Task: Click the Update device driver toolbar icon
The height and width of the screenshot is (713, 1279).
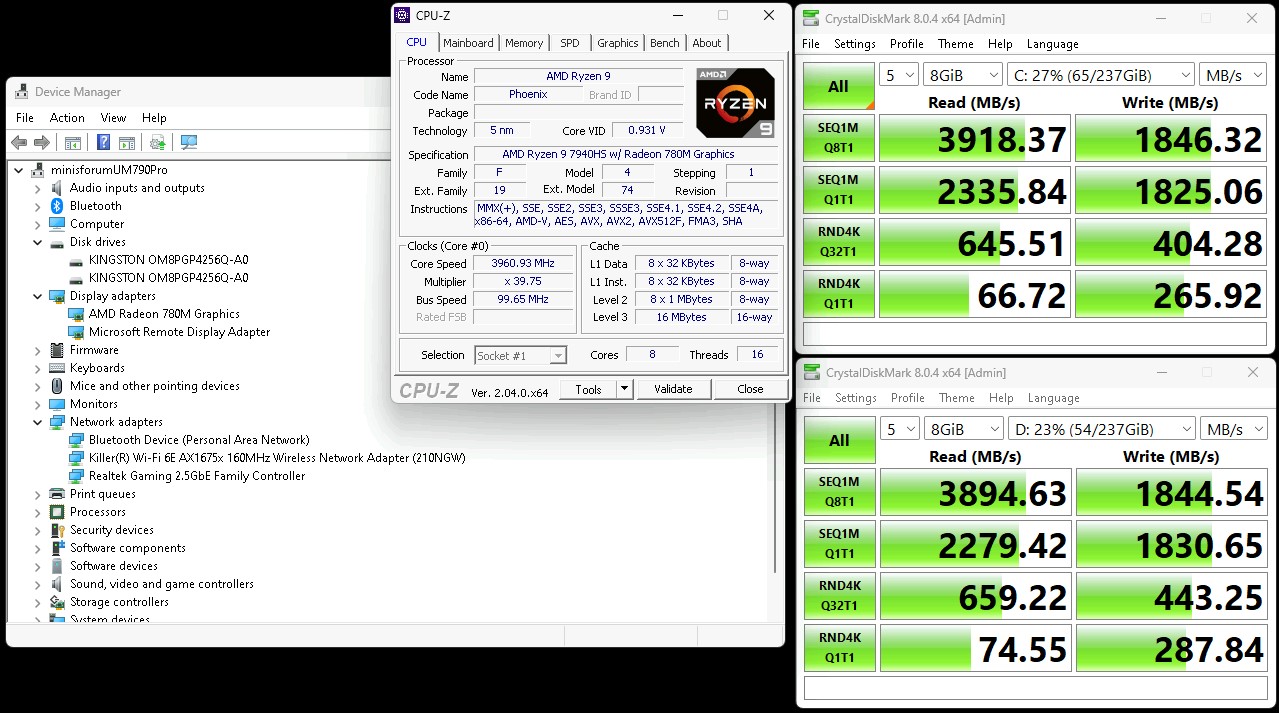Action: point(157,143)
